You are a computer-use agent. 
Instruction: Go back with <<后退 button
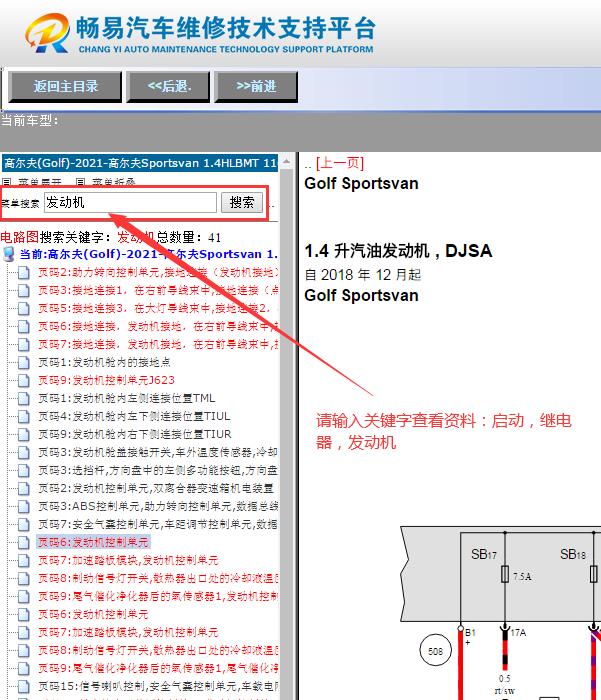(x=168, y=86)
